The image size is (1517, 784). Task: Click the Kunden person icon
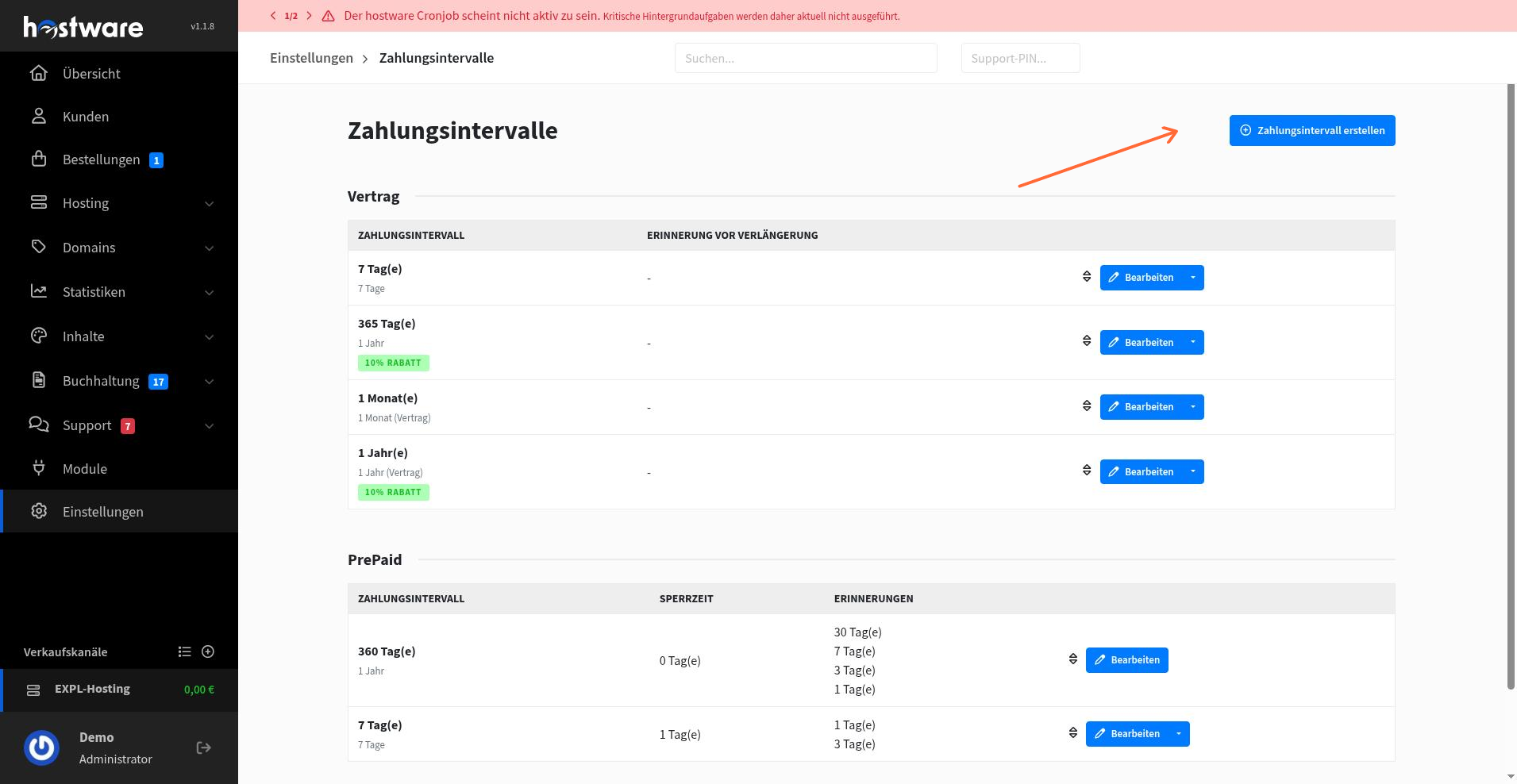[x=38, y=116]
